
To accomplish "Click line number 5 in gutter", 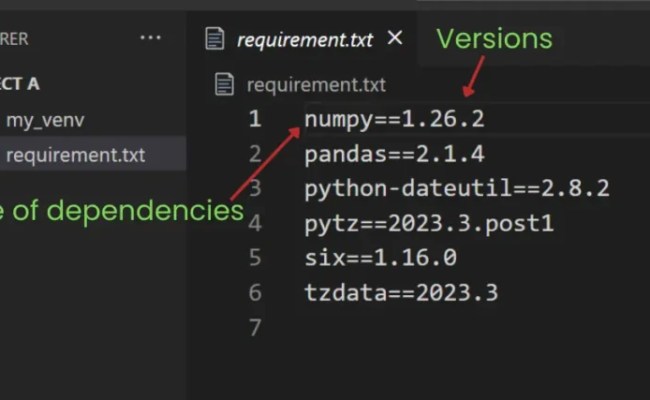I will click(255, 257).
